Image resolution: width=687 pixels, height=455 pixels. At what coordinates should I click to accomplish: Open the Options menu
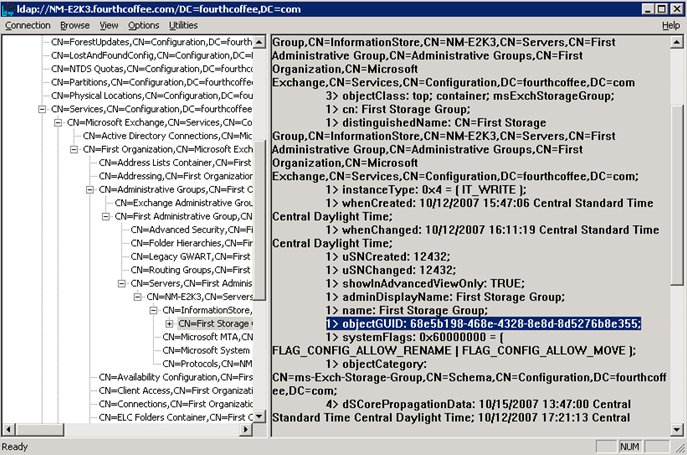click(x=143, y=25)
